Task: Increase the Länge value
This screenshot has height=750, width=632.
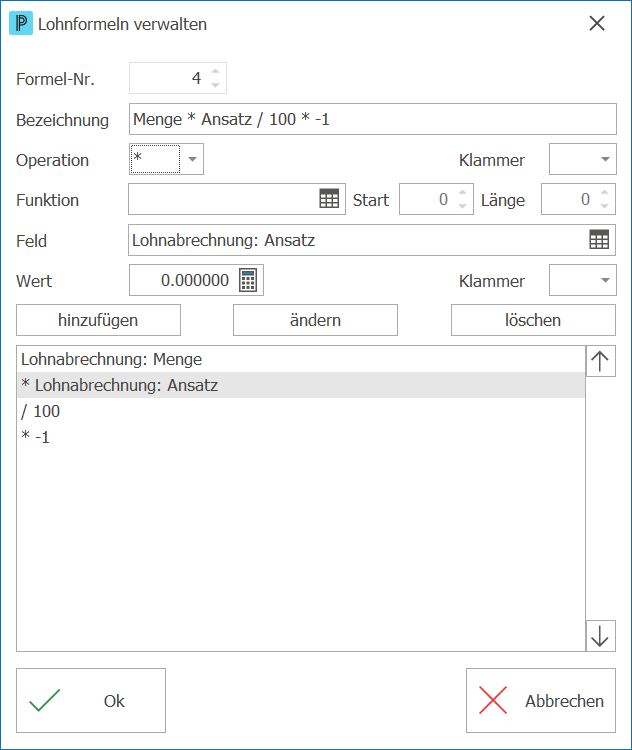Action: [604, 192]
